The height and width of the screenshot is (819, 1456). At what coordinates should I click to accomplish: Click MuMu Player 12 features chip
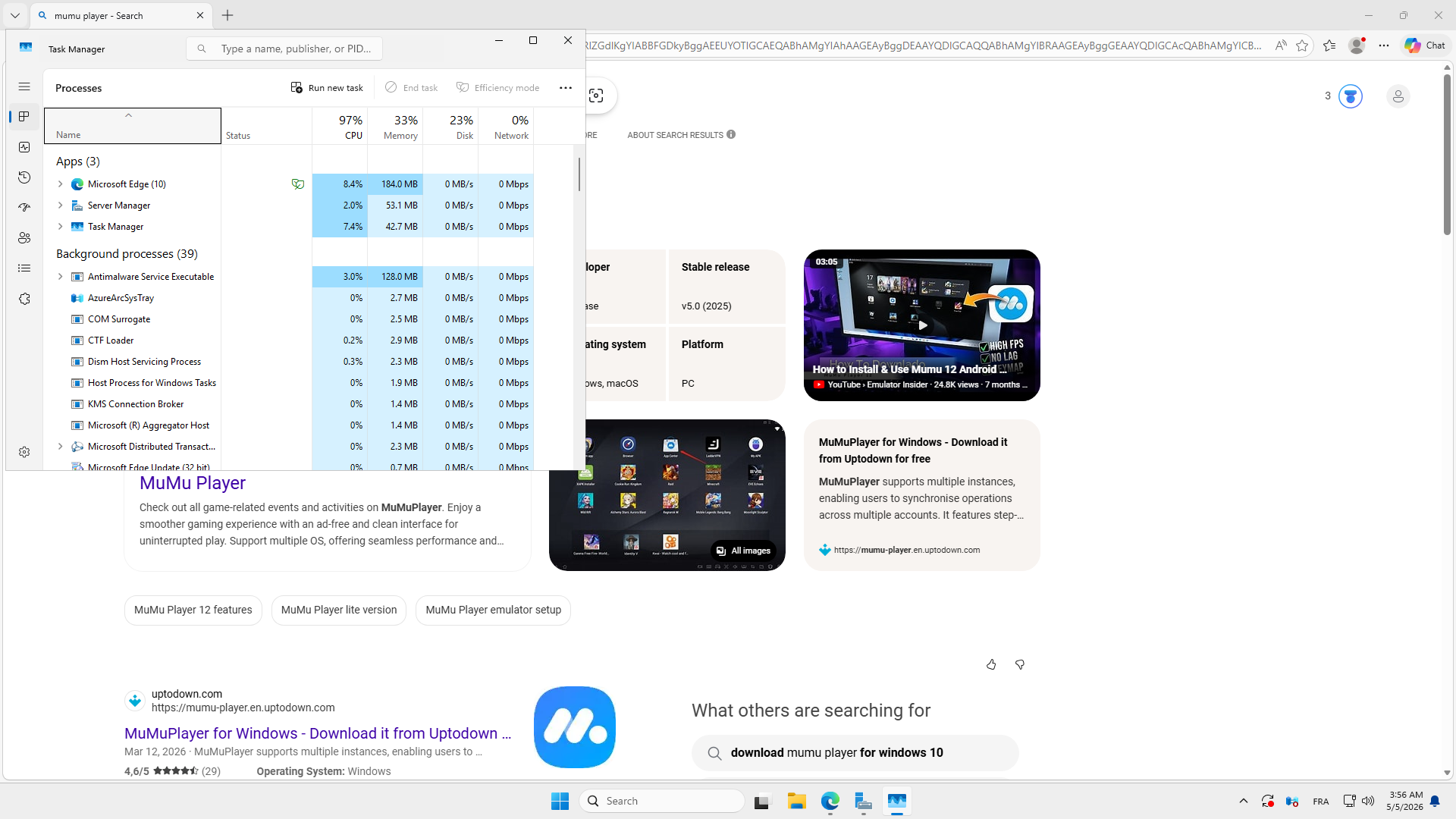(x=193, y=610)
